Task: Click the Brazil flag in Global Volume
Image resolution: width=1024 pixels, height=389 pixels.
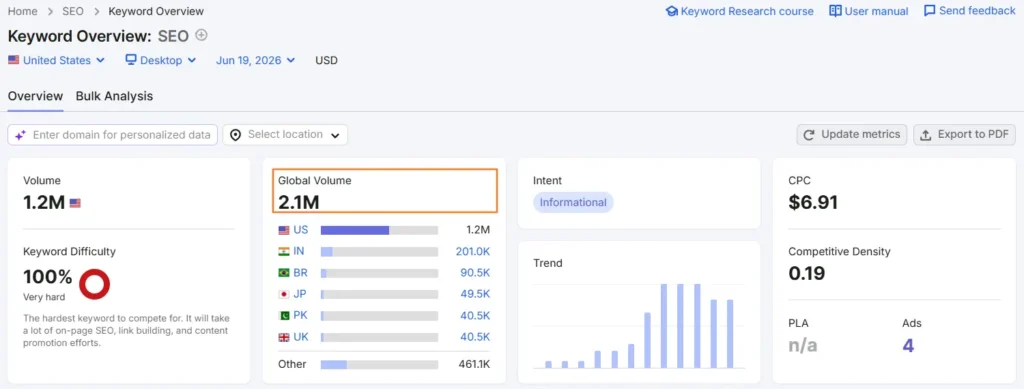Action: point(283,273)
